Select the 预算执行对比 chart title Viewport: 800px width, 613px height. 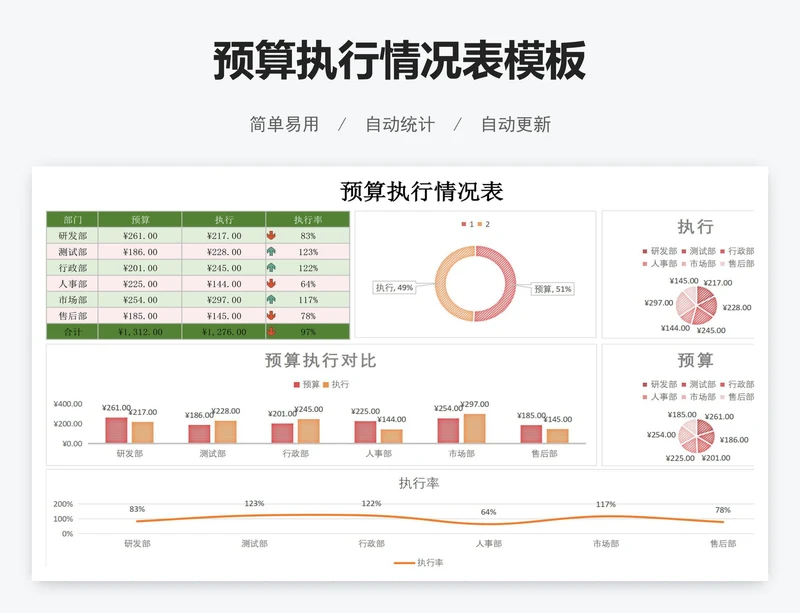click(320, 360)
